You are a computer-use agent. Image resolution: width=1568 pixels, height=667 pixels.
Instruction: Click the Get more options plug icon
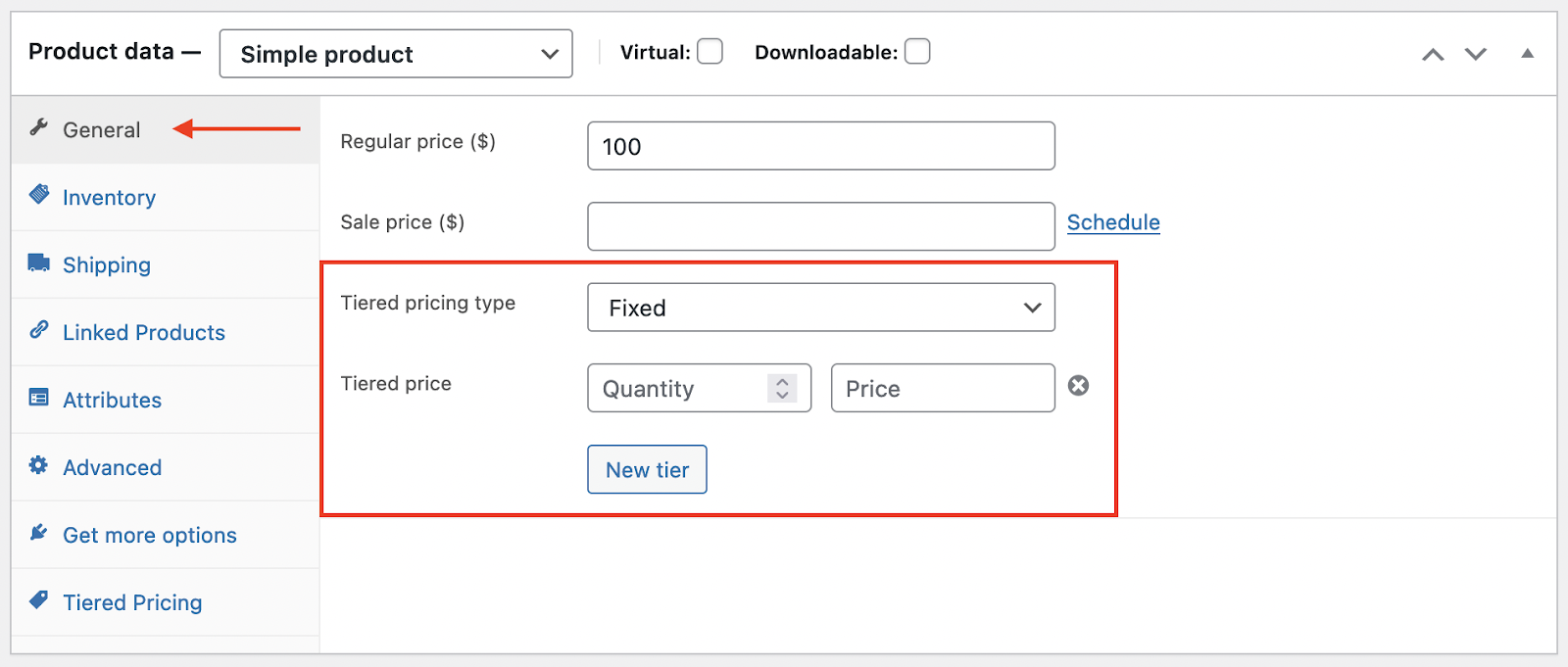39,533
